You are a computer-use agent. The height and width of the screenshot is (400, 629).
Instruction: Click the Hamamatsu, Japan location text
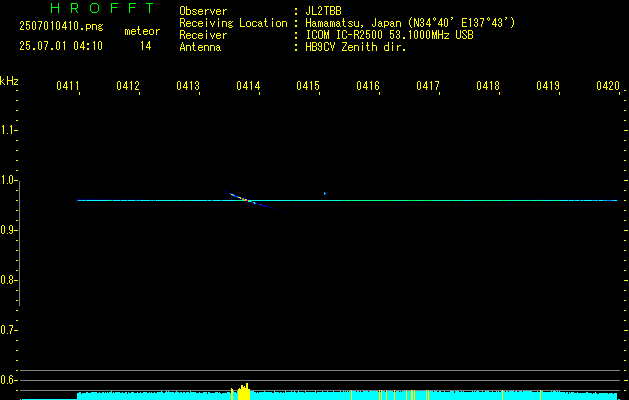pyautogui.click(x=410, y=23)
